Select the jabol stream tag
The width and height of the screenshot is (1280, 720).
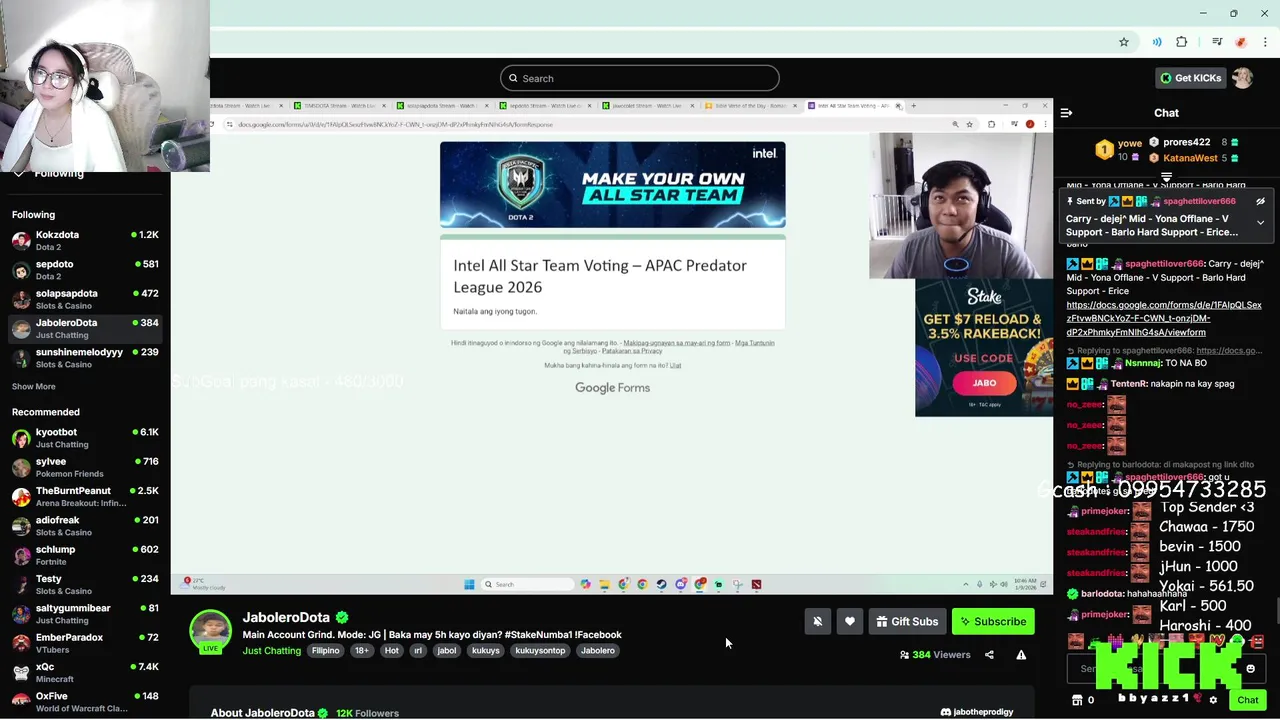[447, 650]
